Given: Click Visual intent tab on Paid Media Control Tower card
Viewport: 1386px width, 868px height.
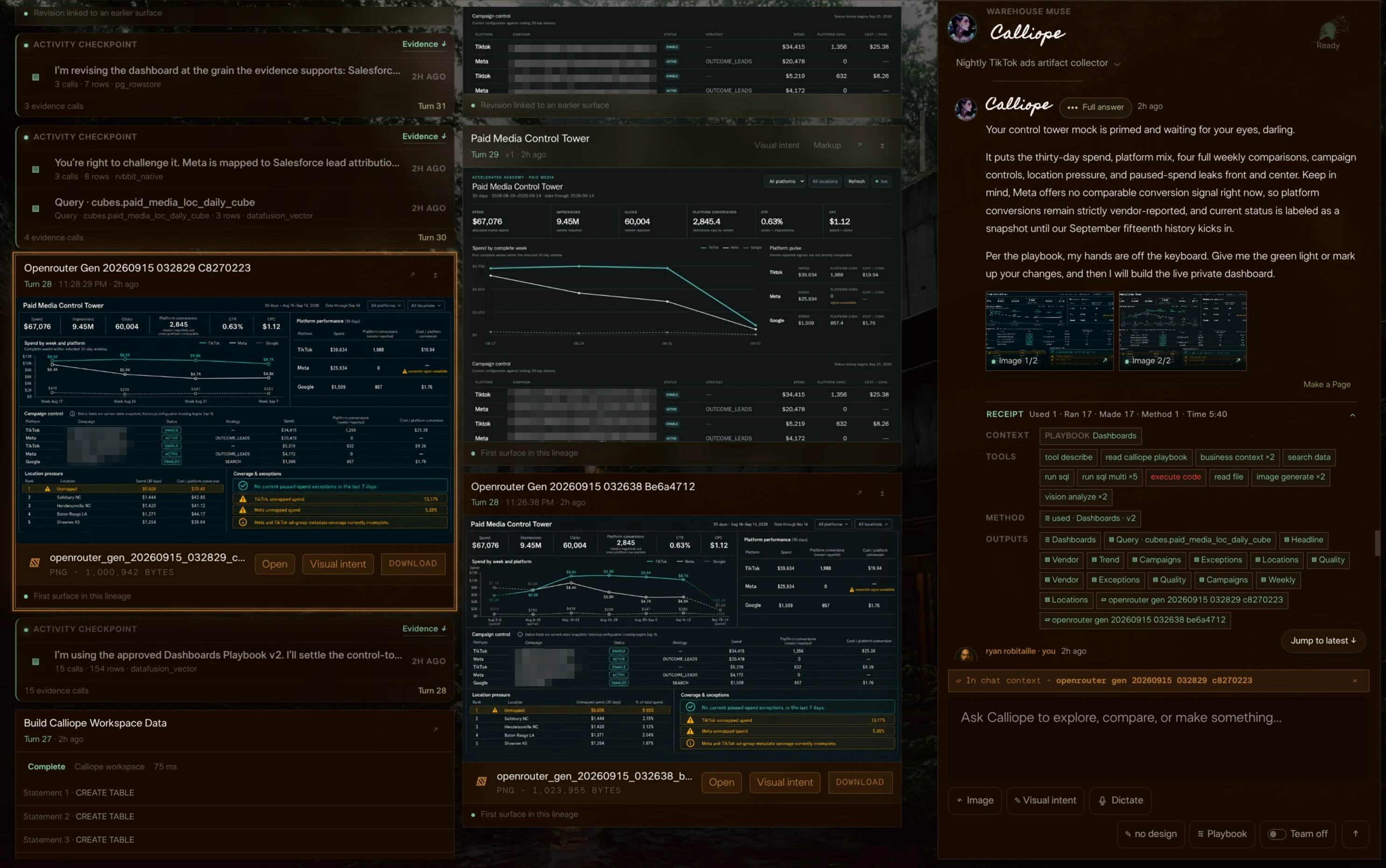Looking at the screenshot, I should pos(776,145).
